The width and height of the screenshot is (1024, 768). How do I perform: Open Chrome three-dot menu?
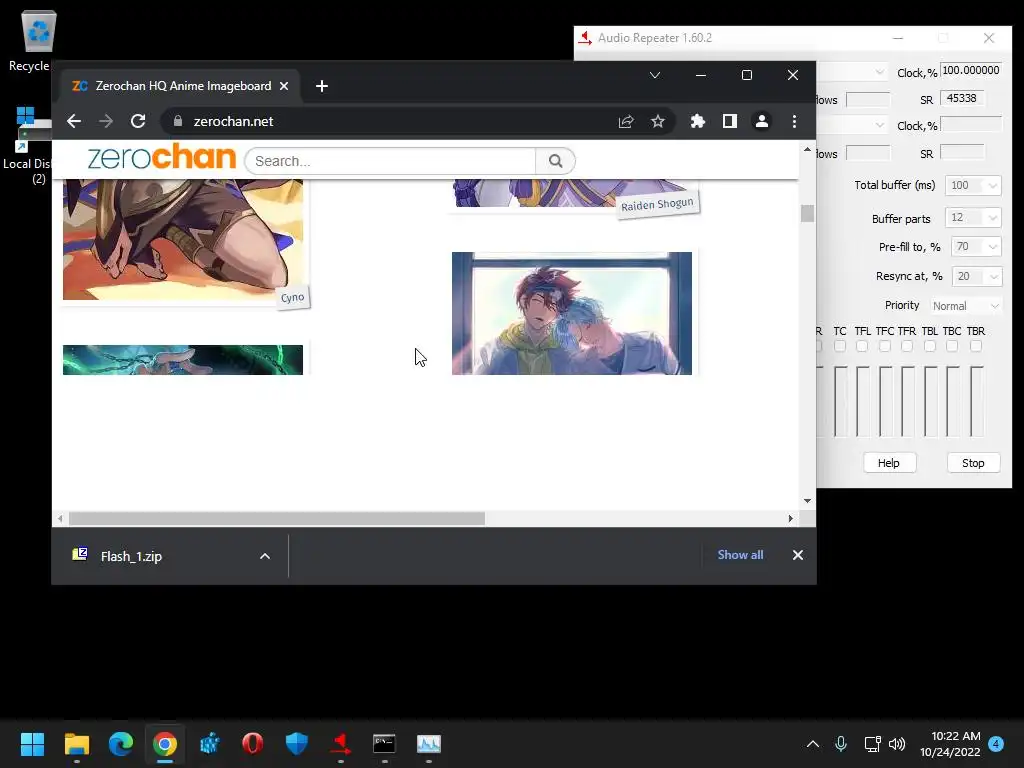[794, 121]
